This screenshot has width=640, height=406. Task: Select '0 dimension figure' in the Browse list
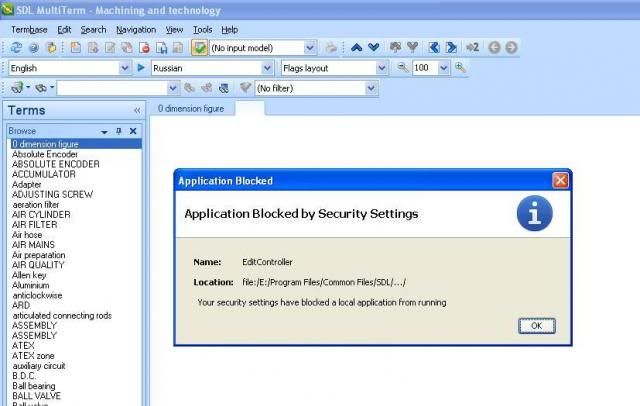point(76,144)
